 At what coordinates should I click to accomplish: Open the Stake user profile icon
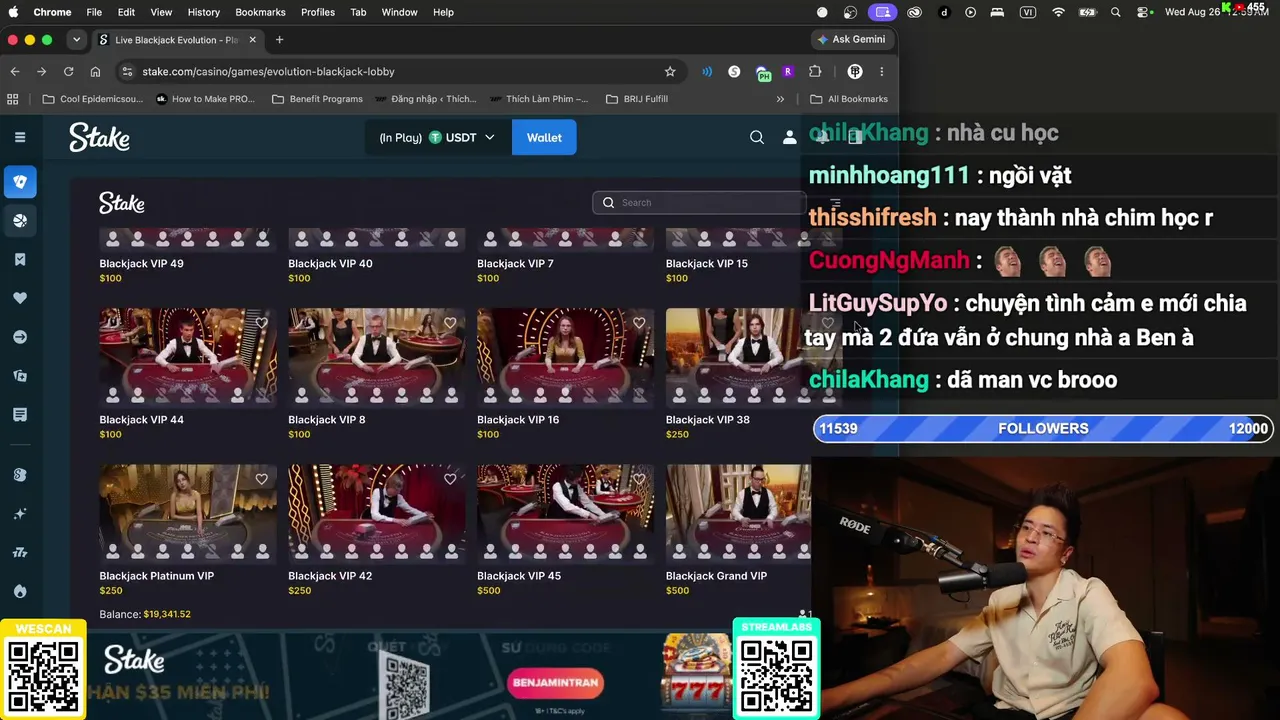point(789,137)
